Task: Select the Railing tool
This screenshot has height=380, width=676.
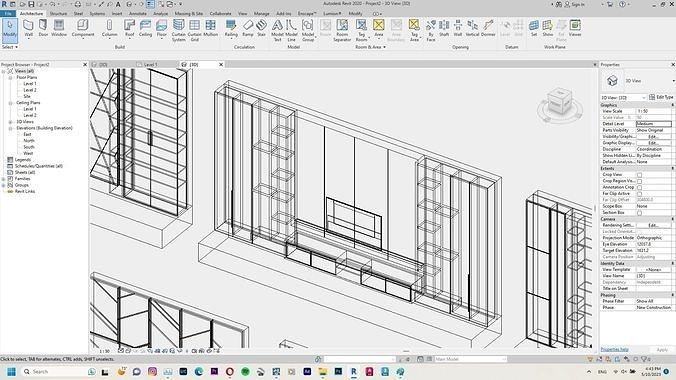Action: tap(231, 28)
